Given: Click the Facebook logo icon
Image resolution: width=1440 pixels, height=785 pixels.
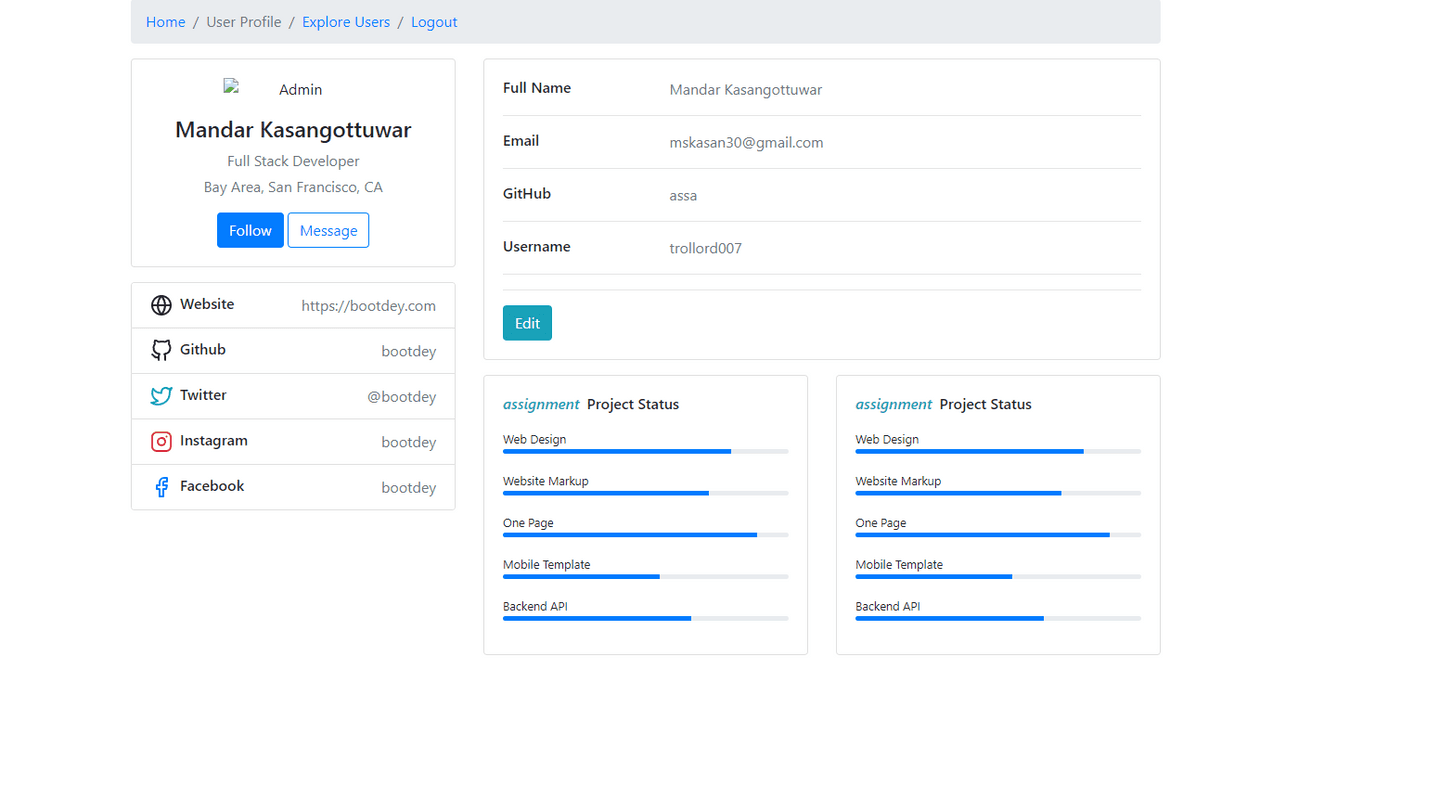Looking at the screenshot, I should [161, 487].
